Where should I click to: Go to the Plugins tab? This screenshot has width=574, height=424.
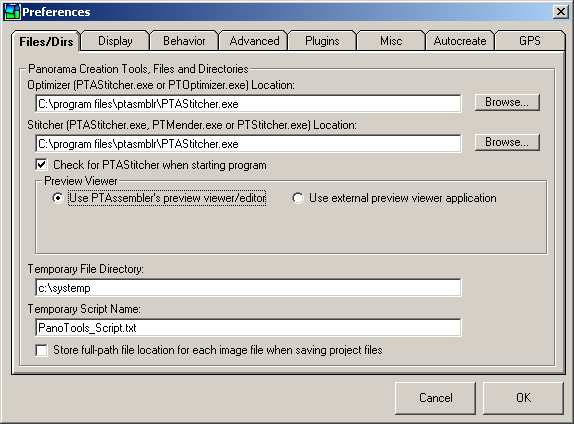pyautogui.click(x=322, y=41)
